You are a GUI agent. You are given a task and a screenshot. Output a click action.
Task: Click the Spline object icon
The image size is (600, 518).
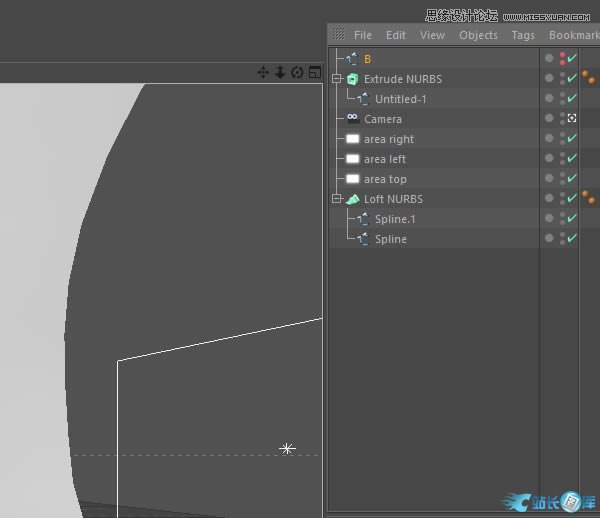(x=363, y=239)
